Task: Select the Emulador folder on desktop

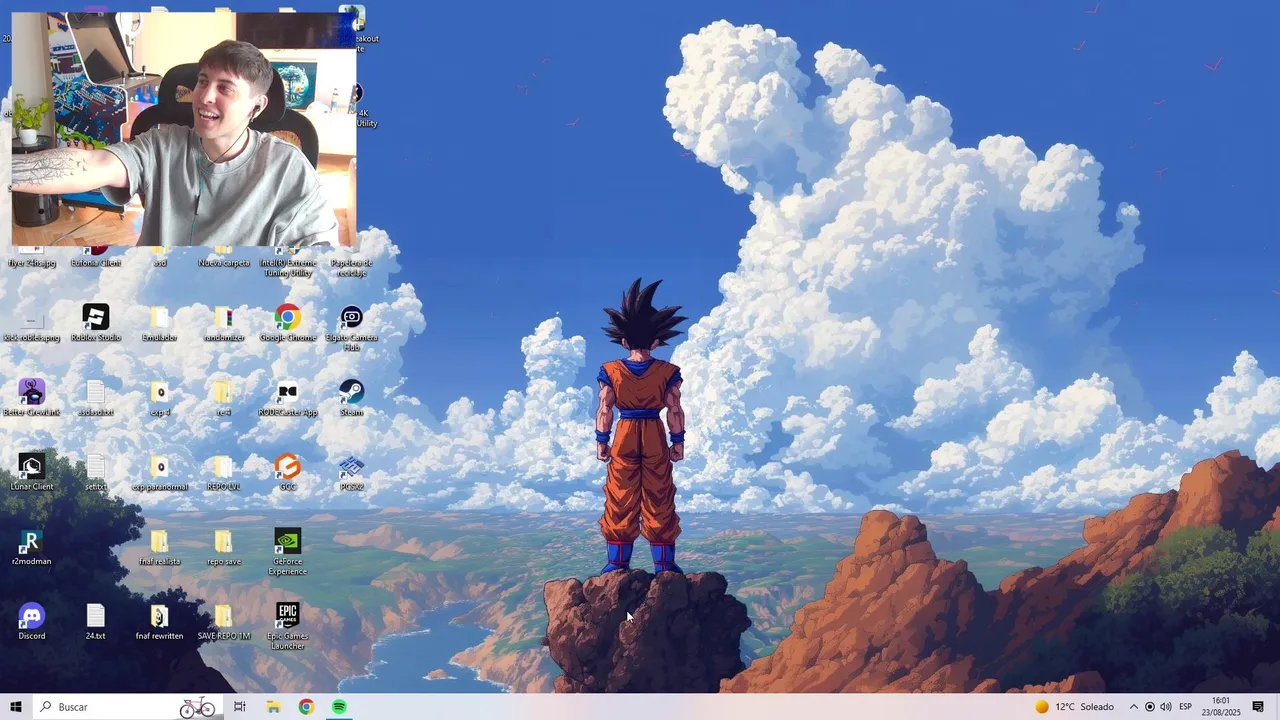Action: click(160, 323)
